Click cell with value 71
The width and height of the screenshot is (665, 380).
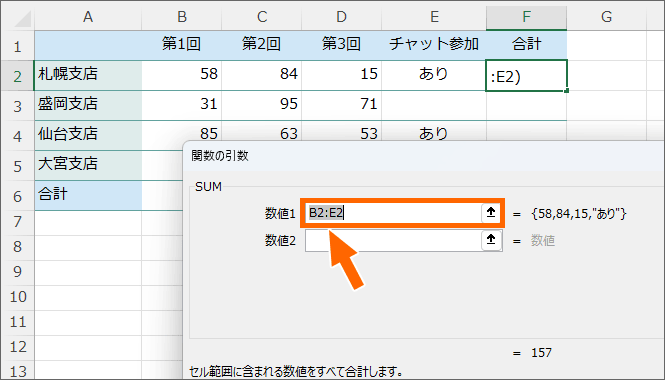(x=341, y=105)
